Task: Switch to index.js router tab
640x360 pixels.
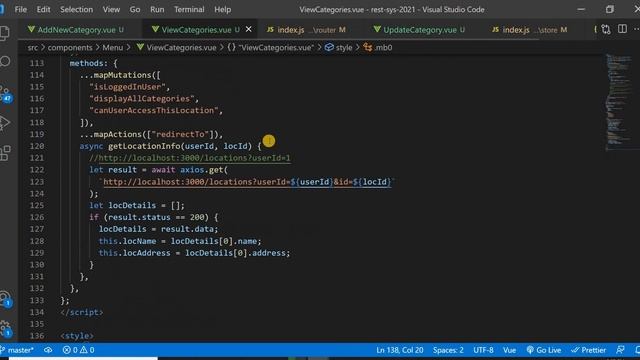Action: tap(306, 30)
